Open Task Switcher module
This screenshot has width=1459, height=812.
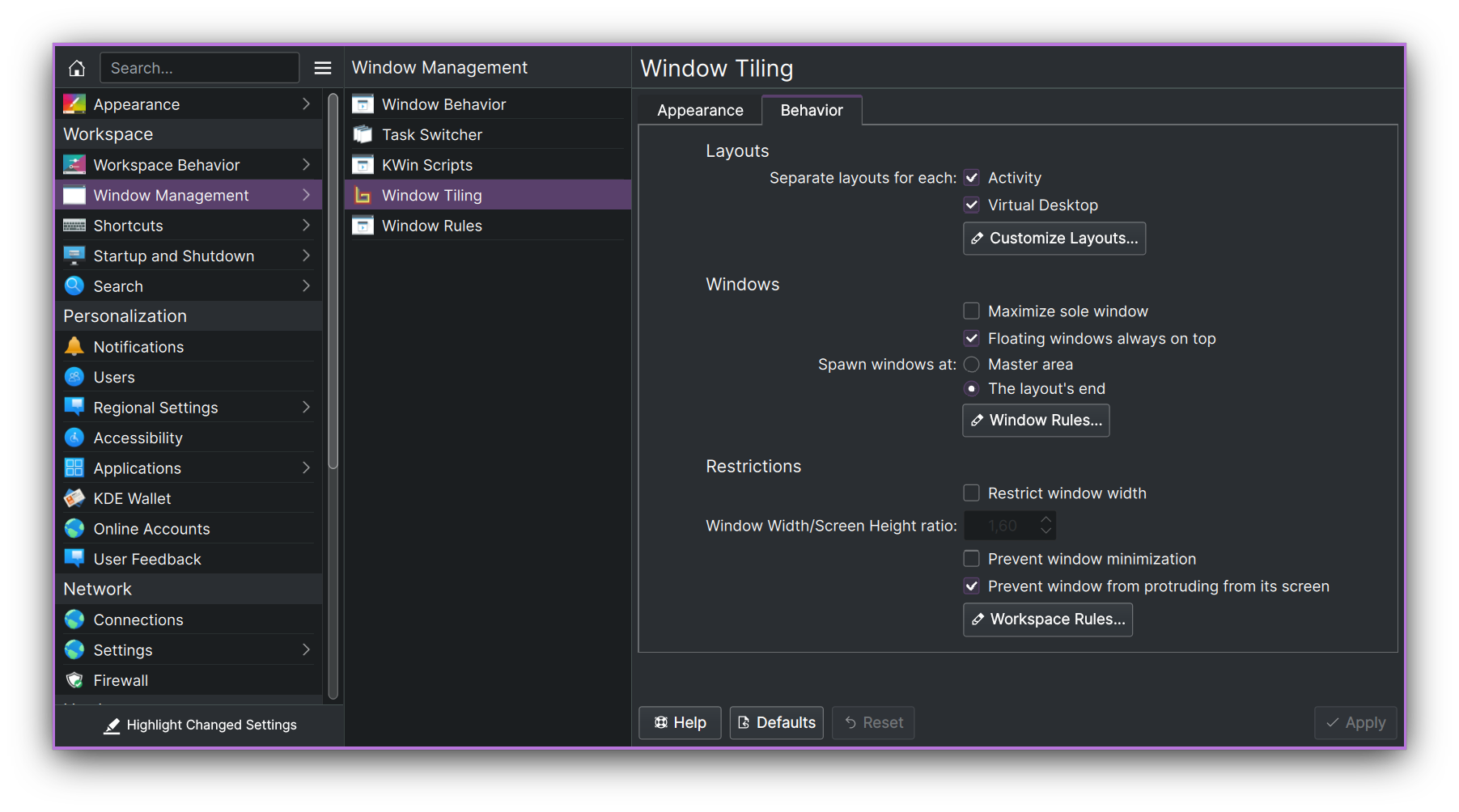(x=488, y=134)
